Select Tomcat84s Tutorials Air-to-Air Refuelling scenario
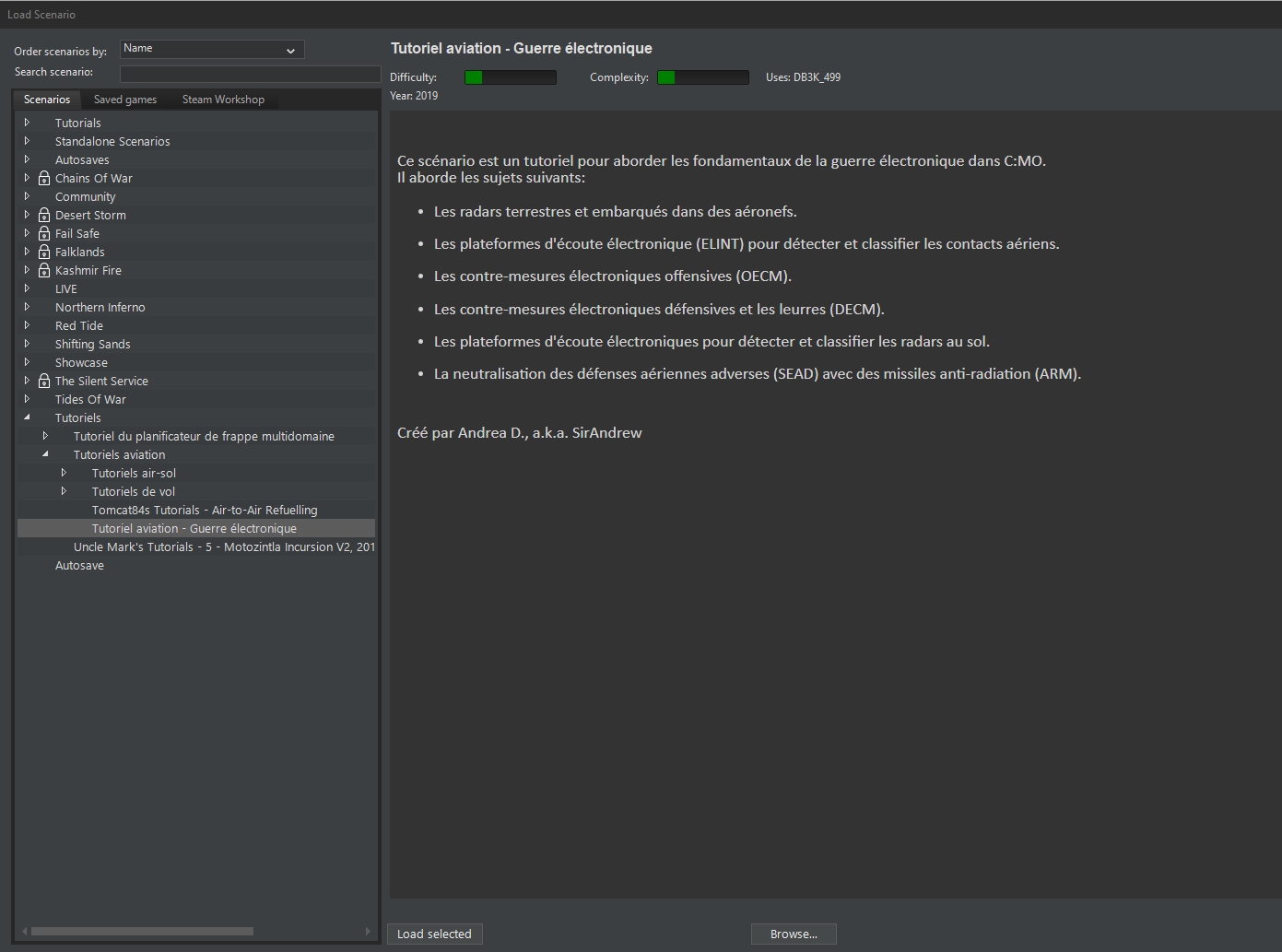The width and height of the screenshot is (1282, 952). [205, 510]
